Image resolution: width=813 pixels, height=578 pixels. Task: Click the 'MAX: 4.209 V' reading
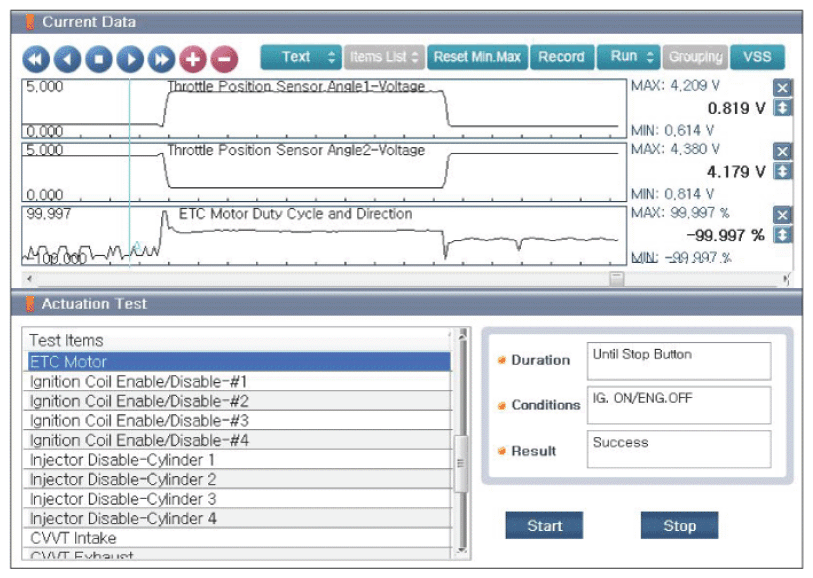675,86
